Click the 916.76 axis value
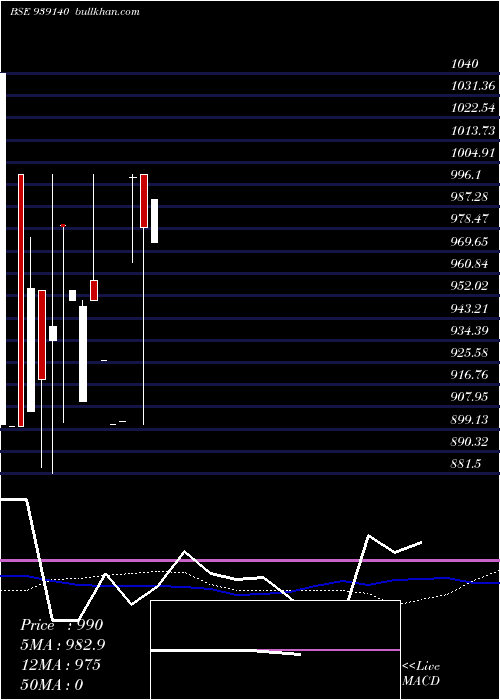This screenshot has width=500, height=700. [x=469, y=375]
